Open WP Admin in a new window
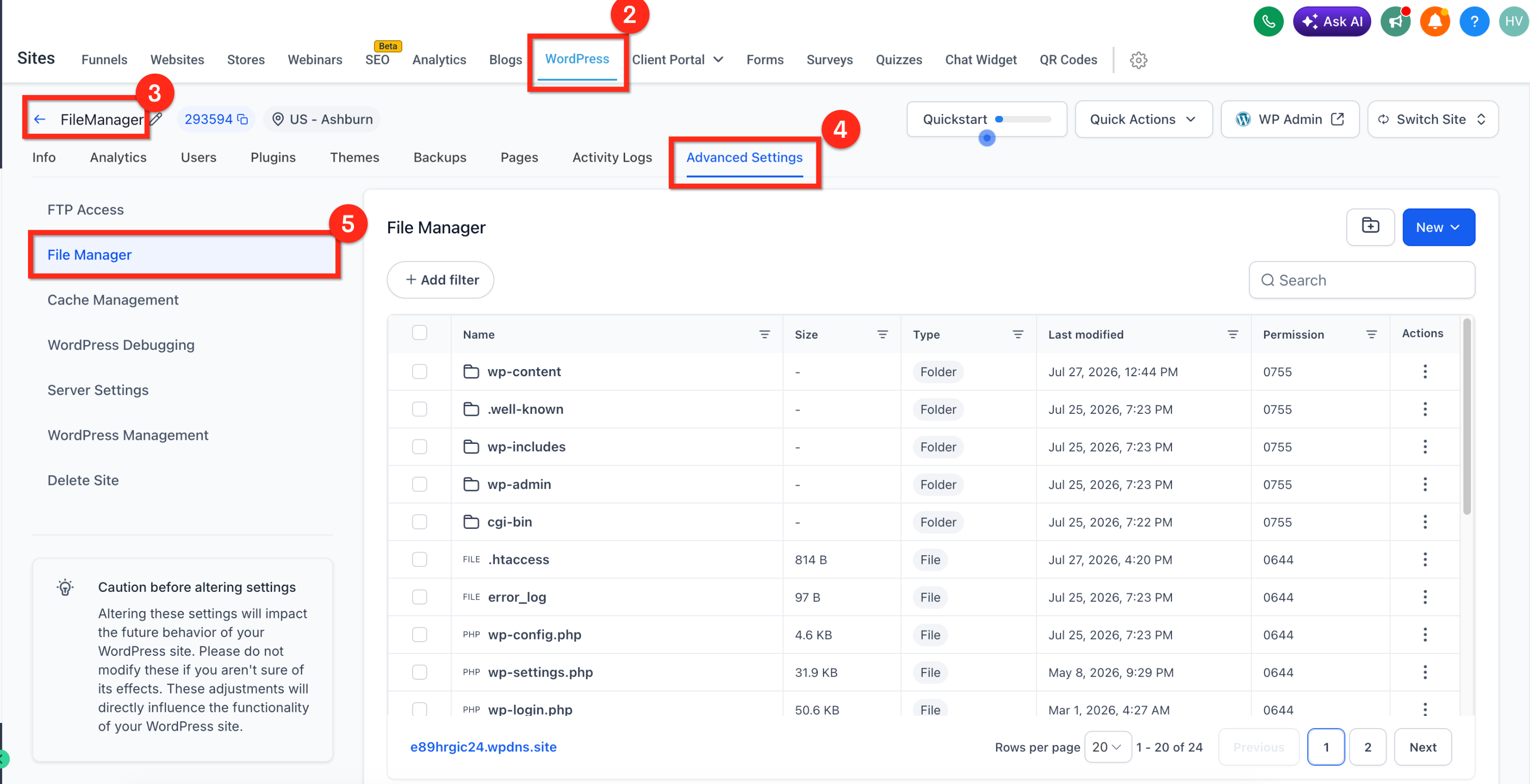Image resolution: width=1530 pixels, height=784 pixels. point(1289,119)
